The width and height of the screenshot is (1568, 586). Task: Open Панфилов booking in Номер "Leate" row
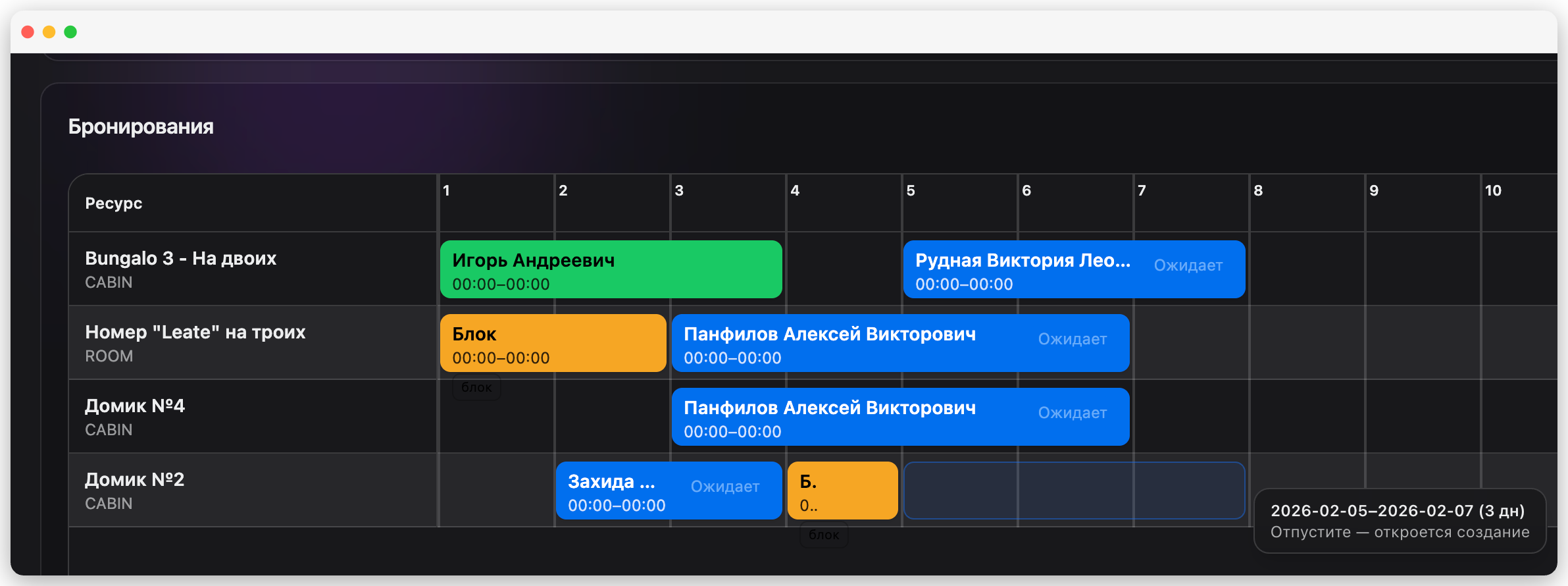point(855,344)
